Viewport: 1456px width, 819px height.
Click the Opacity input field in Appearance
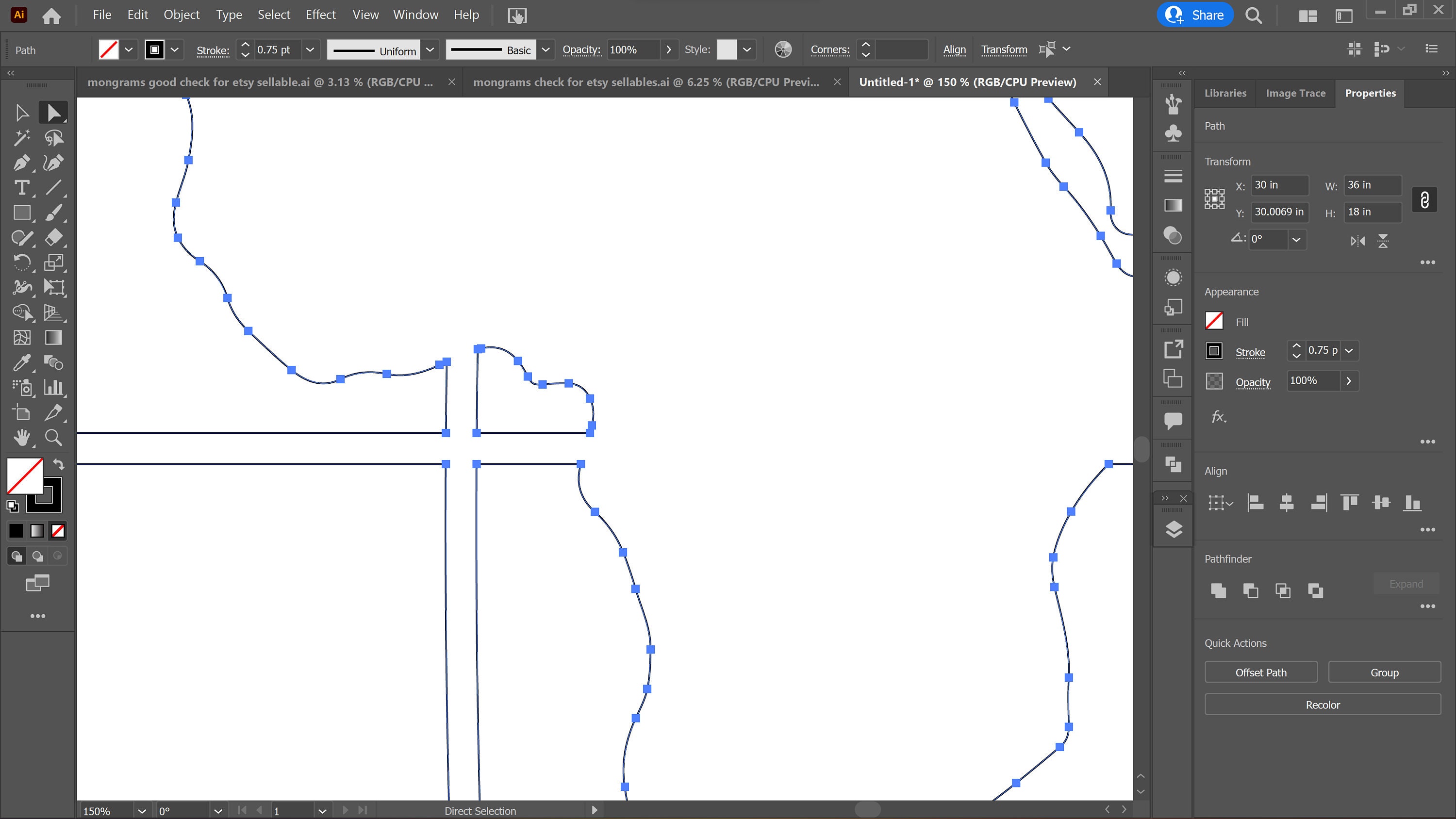1312,380
